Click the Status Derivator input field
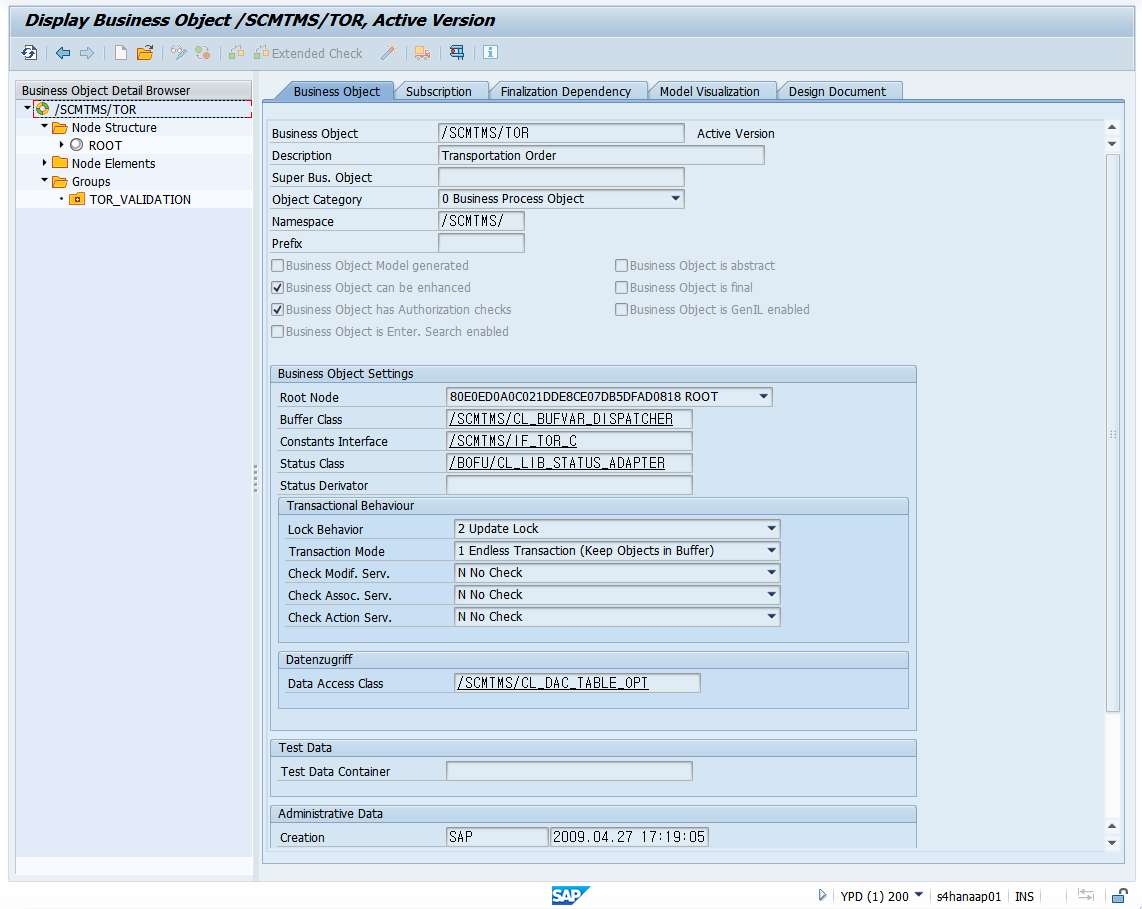Viewport: 1142px width, 909px height. click(x=569, y=485)
